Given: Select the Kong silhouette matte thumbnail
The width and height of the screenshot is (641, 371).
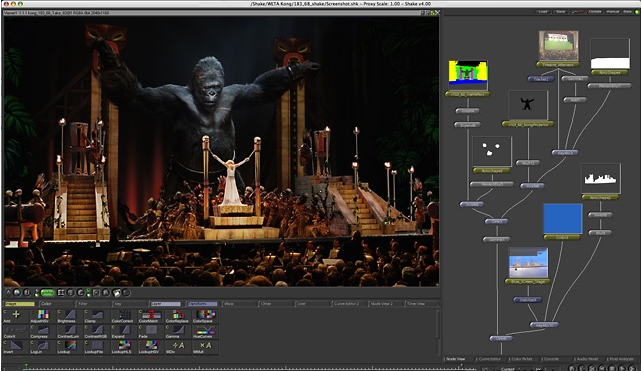Looking at the screenshot, I should click(528, 105).
